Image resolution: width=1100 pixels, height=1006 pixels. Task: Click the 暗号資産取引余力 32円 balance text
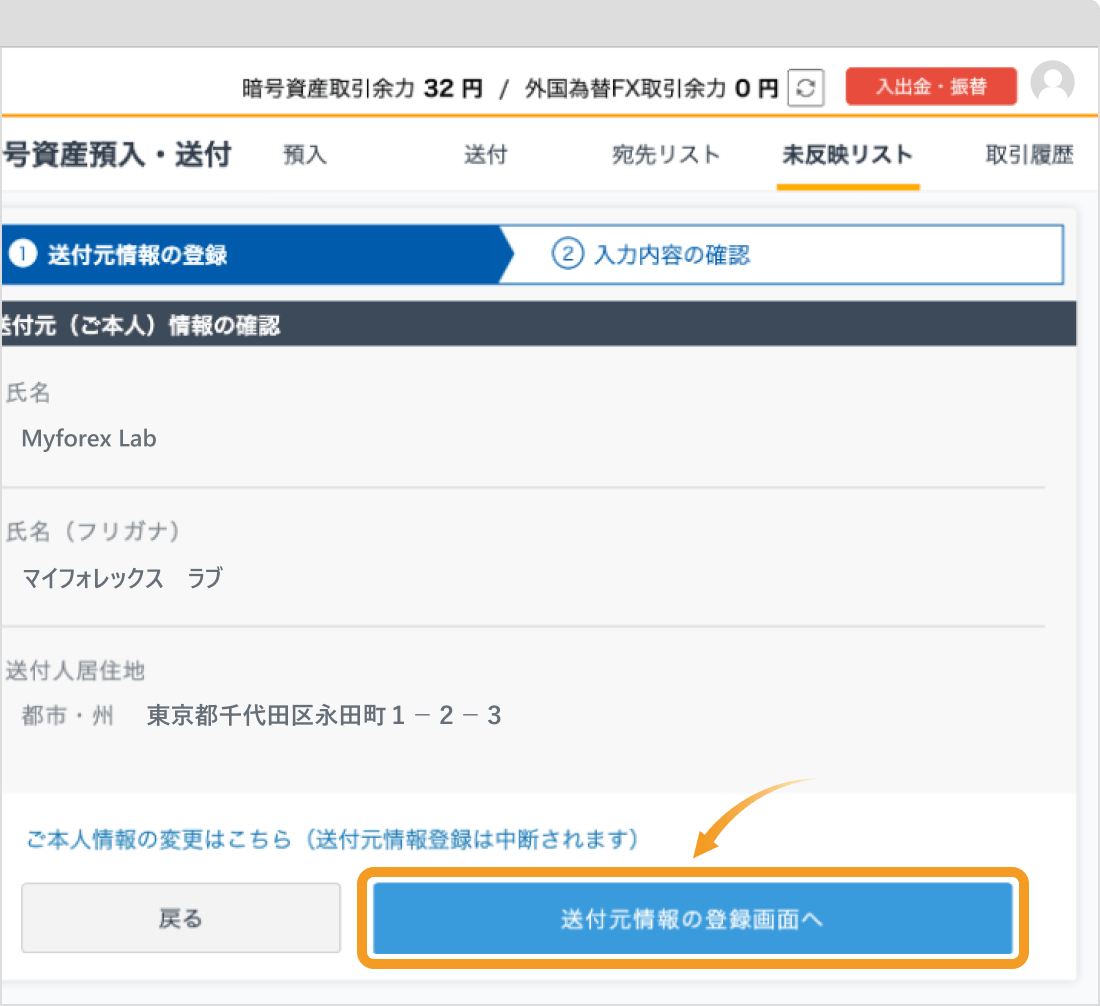pyautogui.click(x=360, y=87)
